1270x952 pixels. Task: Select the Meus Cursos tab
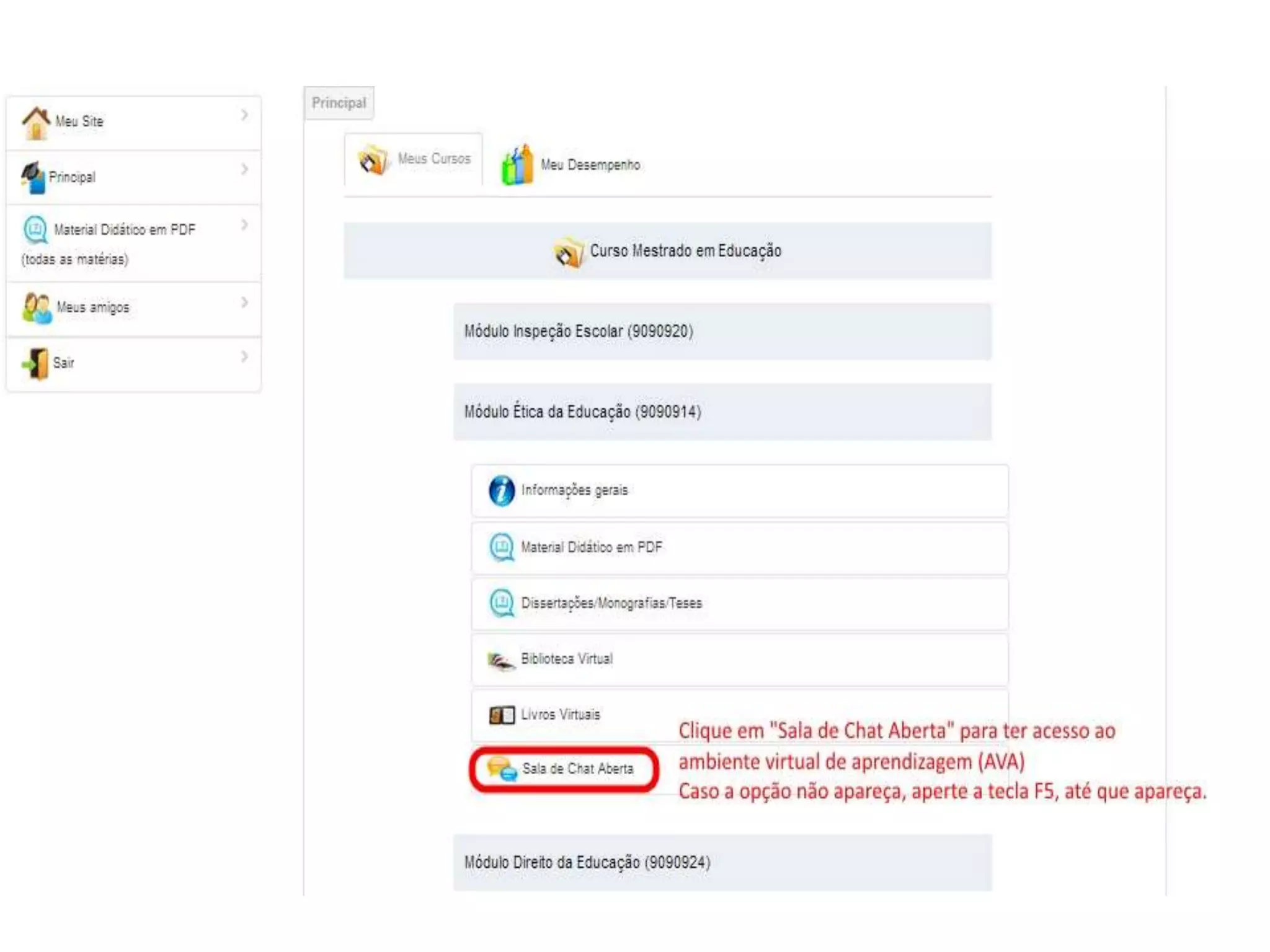tap(414, 159)
